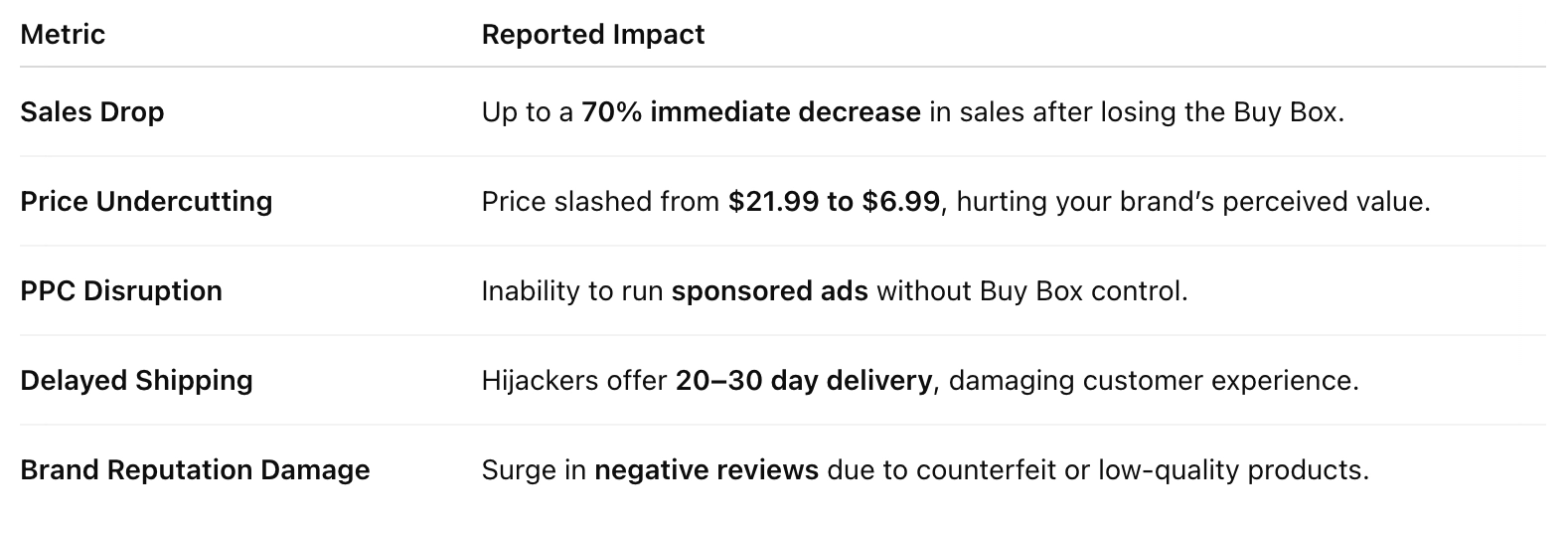1568x537 pixels.
Task: Click the bold "70% immediate decrease" text
Action: point(750,112)
